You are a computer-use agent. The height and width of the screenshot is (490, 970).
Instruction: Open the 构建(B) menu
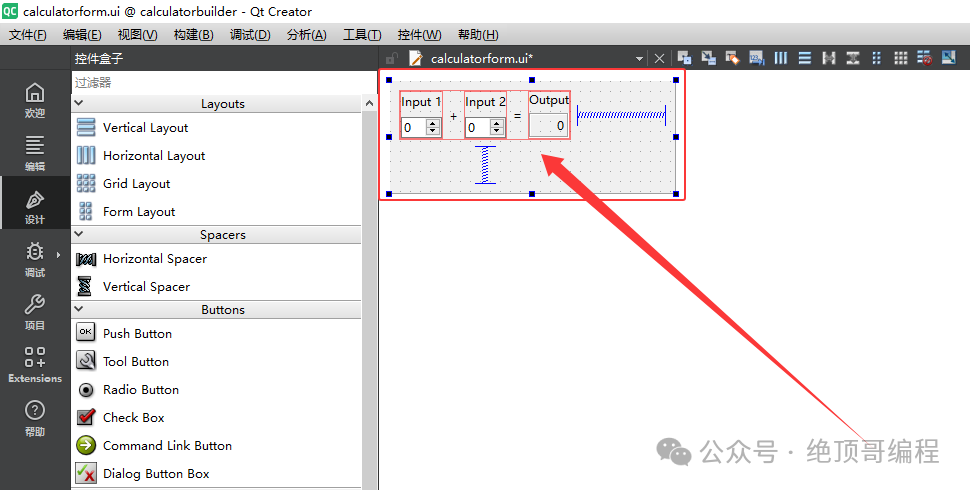(193, 35)
